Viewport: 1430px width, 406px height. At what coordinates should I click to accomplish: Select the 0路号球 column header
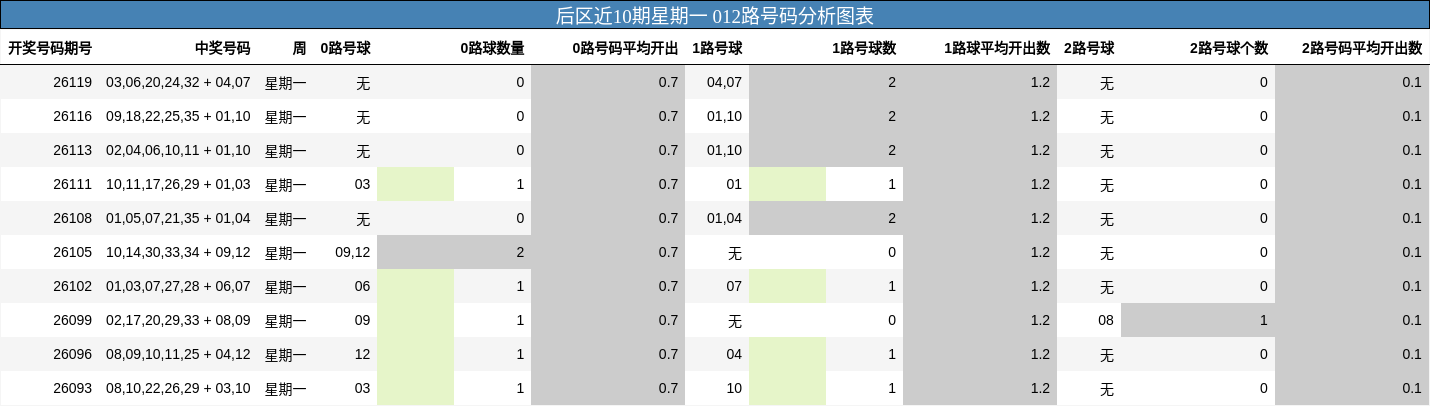pos(345,48)
